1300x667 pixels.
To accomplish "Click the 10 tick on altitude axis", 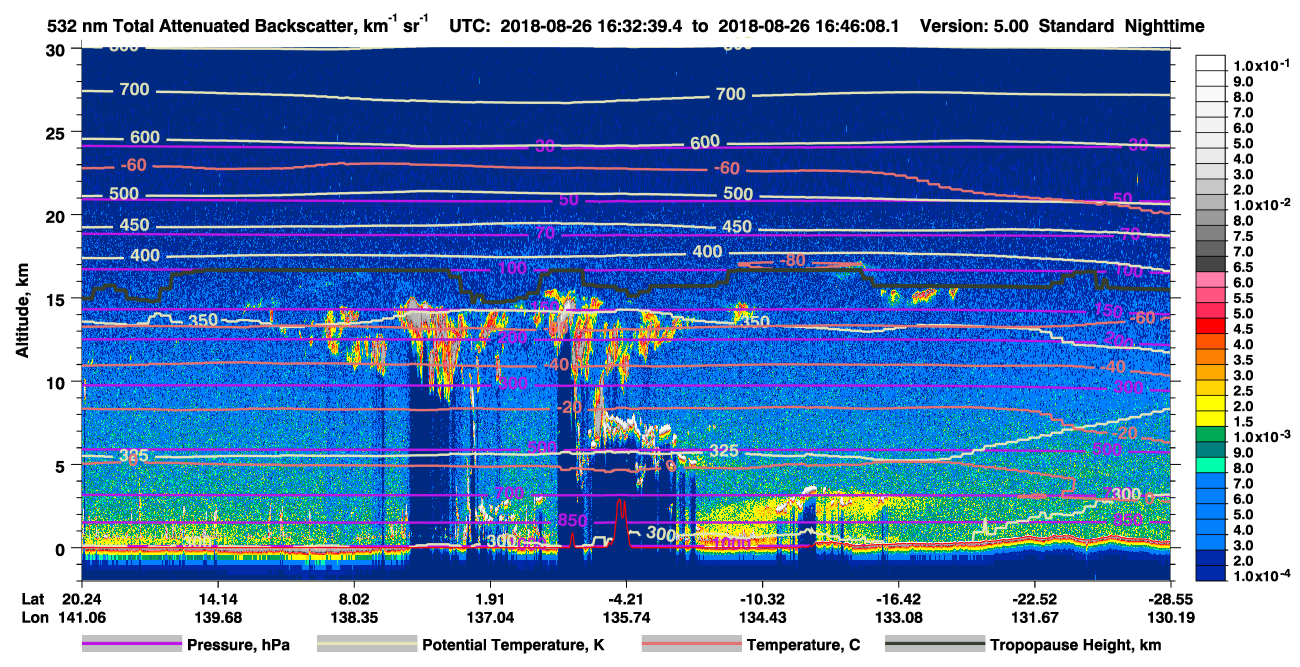I will pyautogui.click(x=57, y=382).
